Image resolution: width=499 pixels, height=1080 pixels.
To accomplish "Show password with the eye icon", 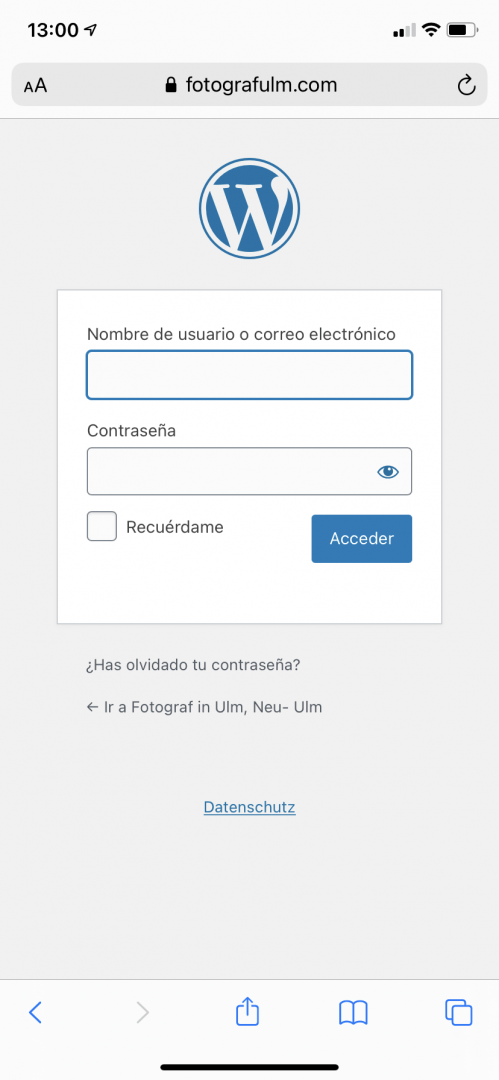I will 388,471.
